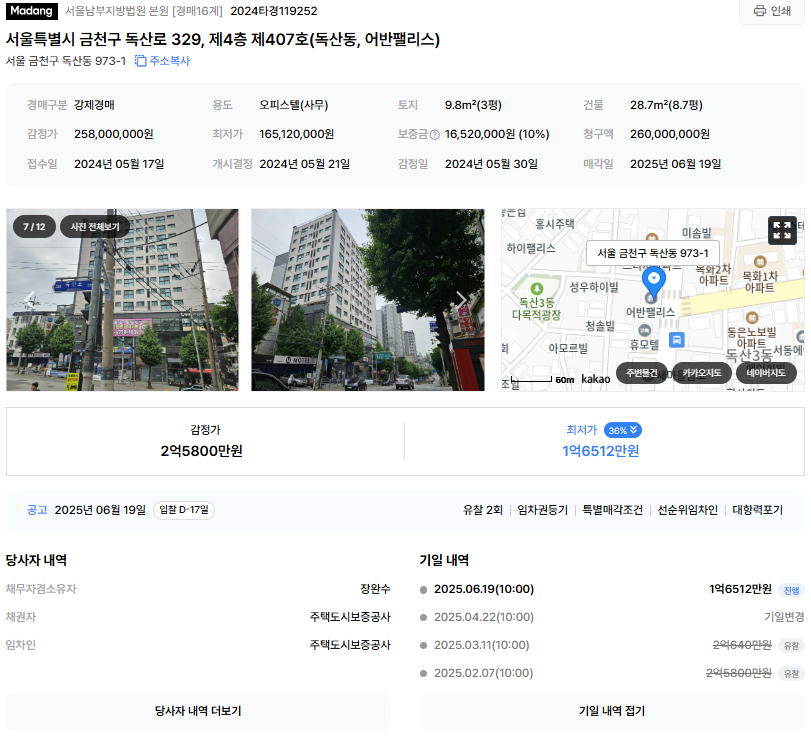Viewport: 811px width, 744px height.
Task: Select the 2025.03.11(10:00) schedule row
Action: click(x=612, y=645)
